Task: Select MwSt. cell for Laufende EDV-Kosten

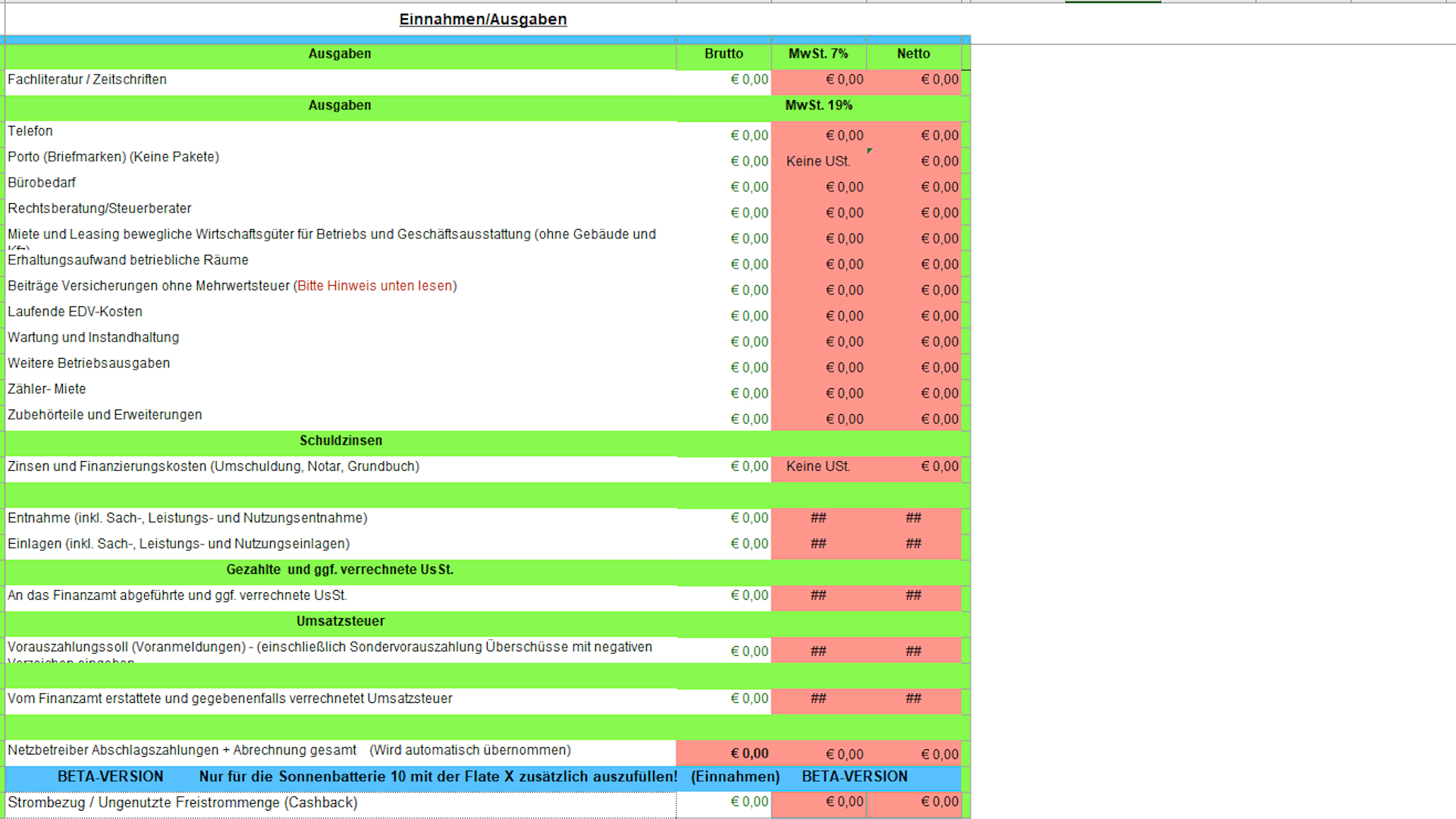Action: (819, 315)
